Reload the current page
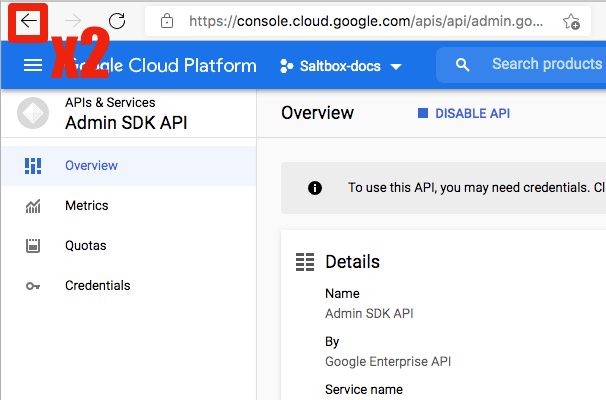Viewport: 606px width, 400px height. point(117,21)
